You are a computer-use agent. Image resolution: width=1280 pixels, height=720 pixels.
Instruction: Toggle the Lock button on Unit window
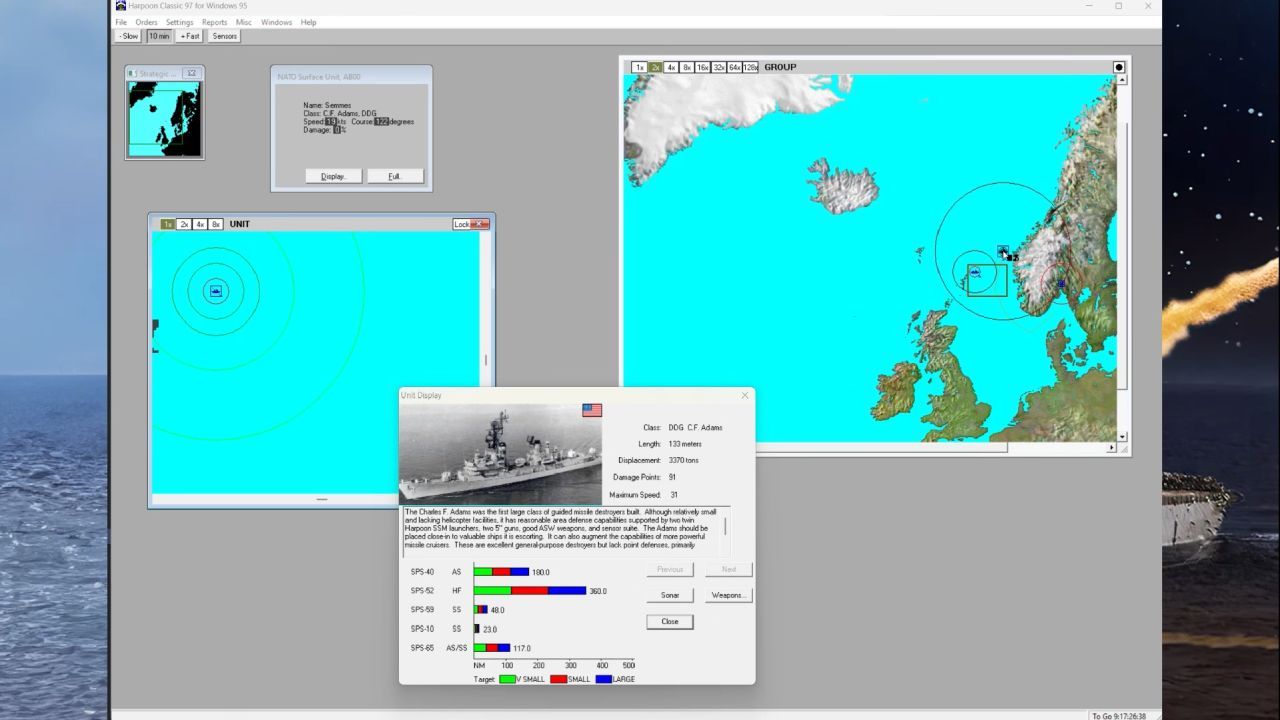point(462,224)
